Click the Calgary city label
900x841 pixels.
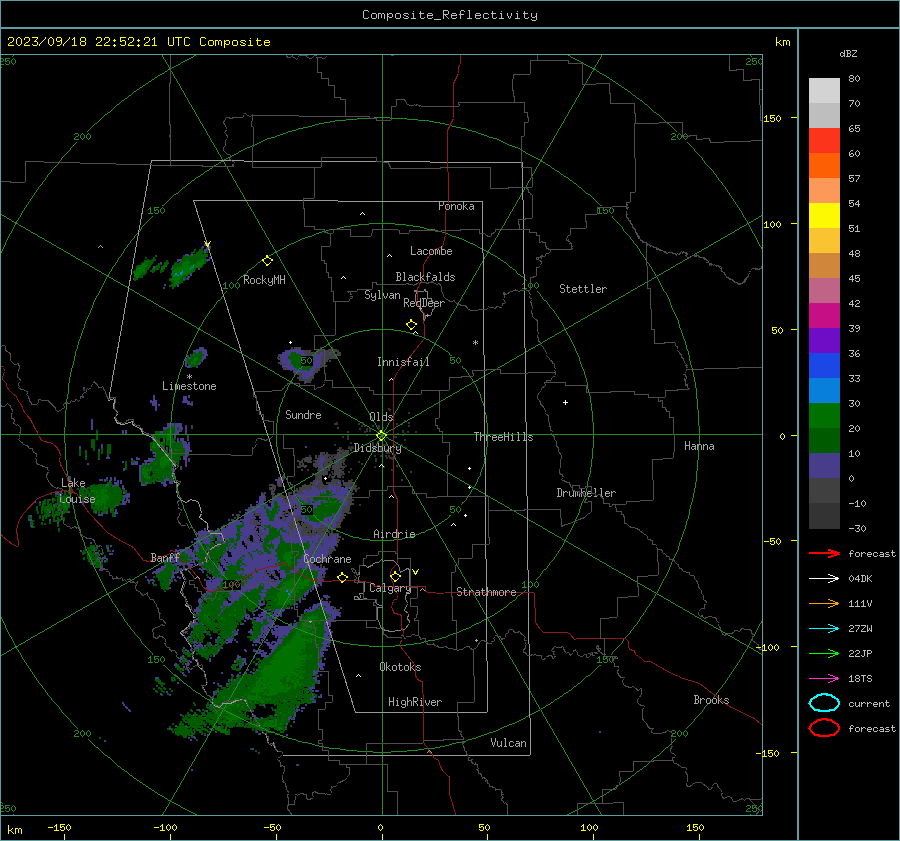(x=390, y=588)
